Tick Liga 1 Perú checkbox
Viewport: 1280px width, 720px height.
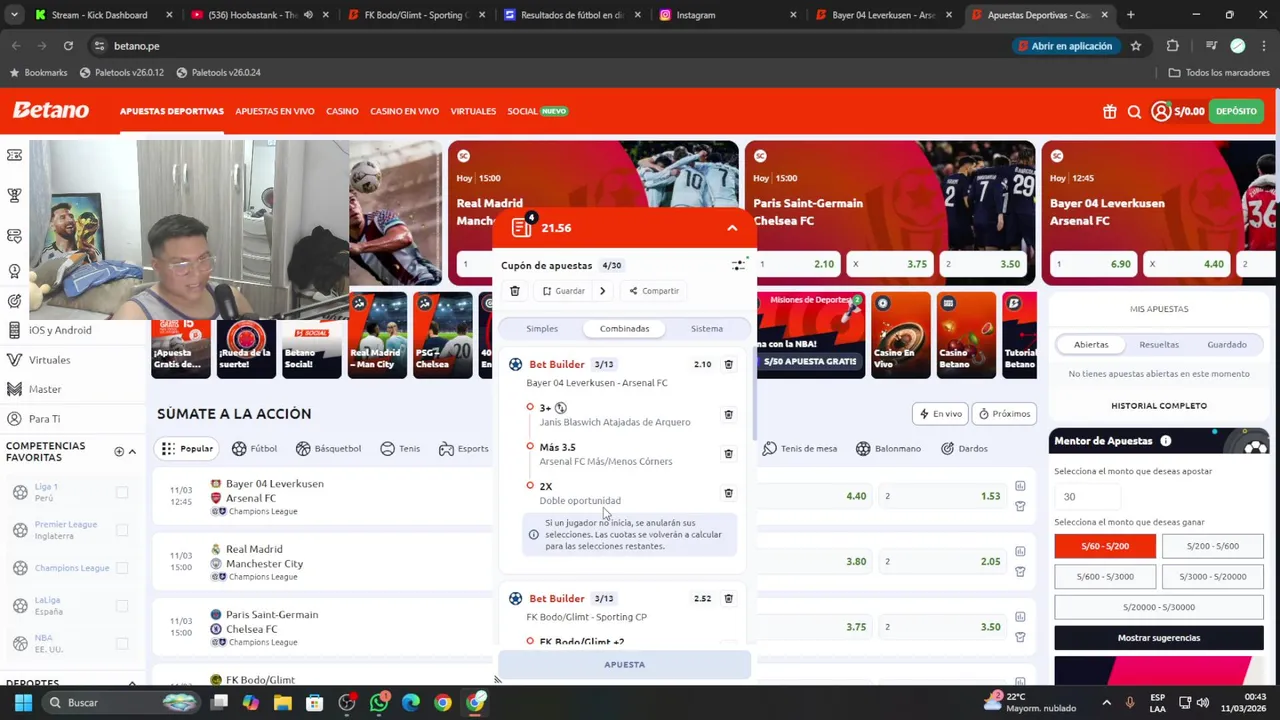(122, 492)
